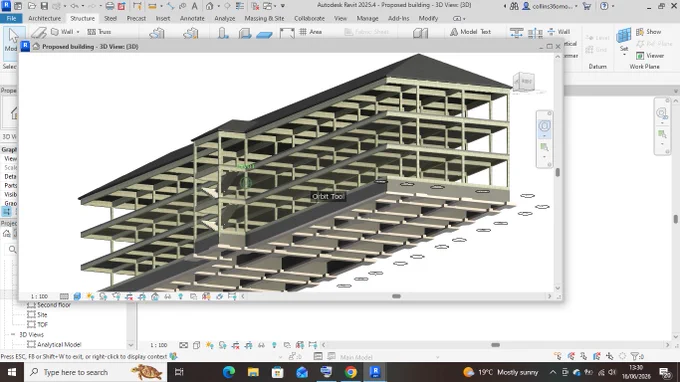Collapse the 3D Views tree node
This screenshot has height=382, width=680.
click(13, 334)
